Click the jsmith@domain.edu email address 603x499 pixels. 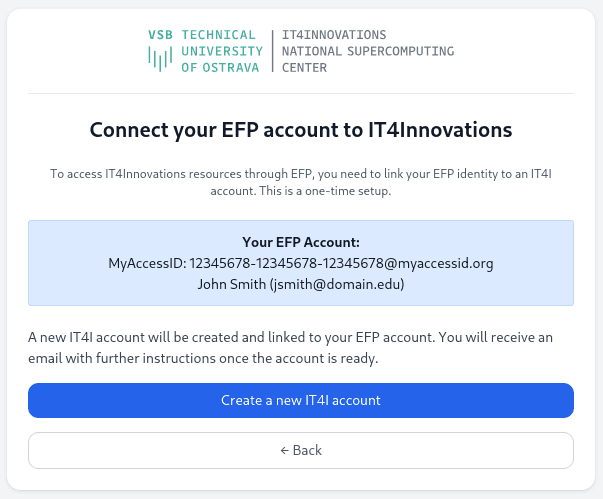[335, 284]
